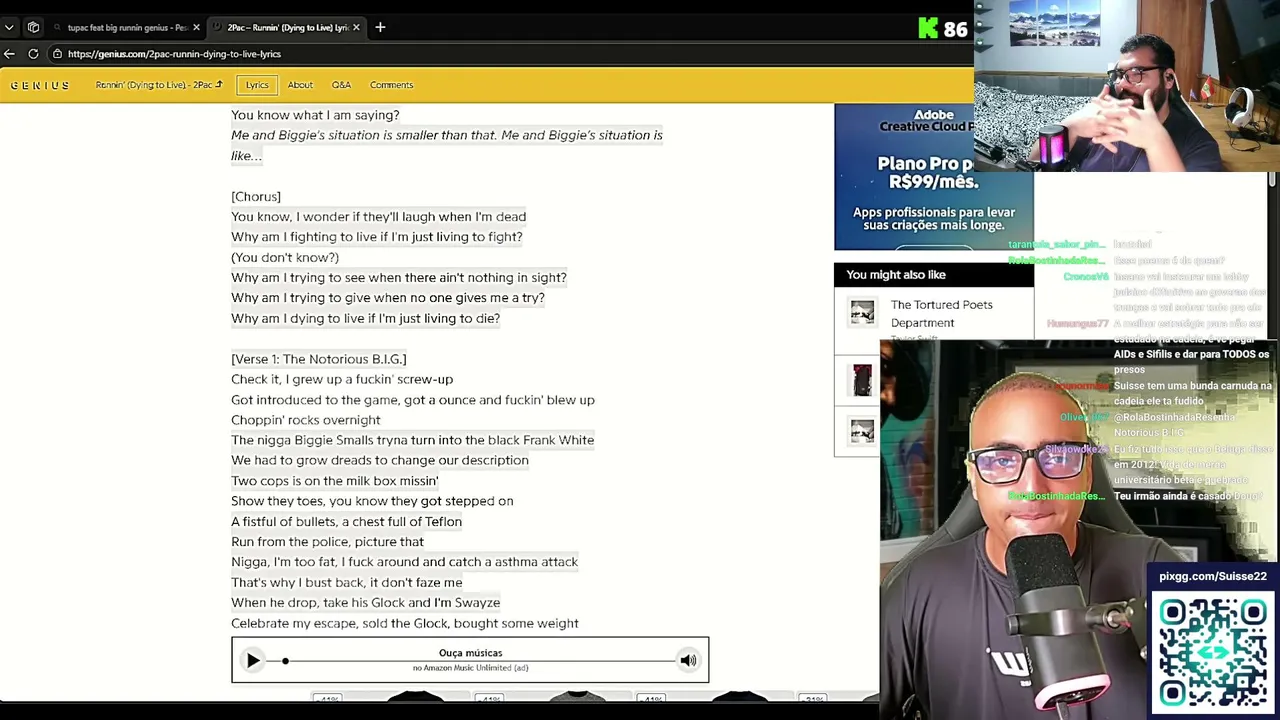Image resolution: width=1280 pixels, height=720 pixels.
Task: Click the '[Verse 1: The Notorious B.I.G.]' header
Action: click(319, 359)
